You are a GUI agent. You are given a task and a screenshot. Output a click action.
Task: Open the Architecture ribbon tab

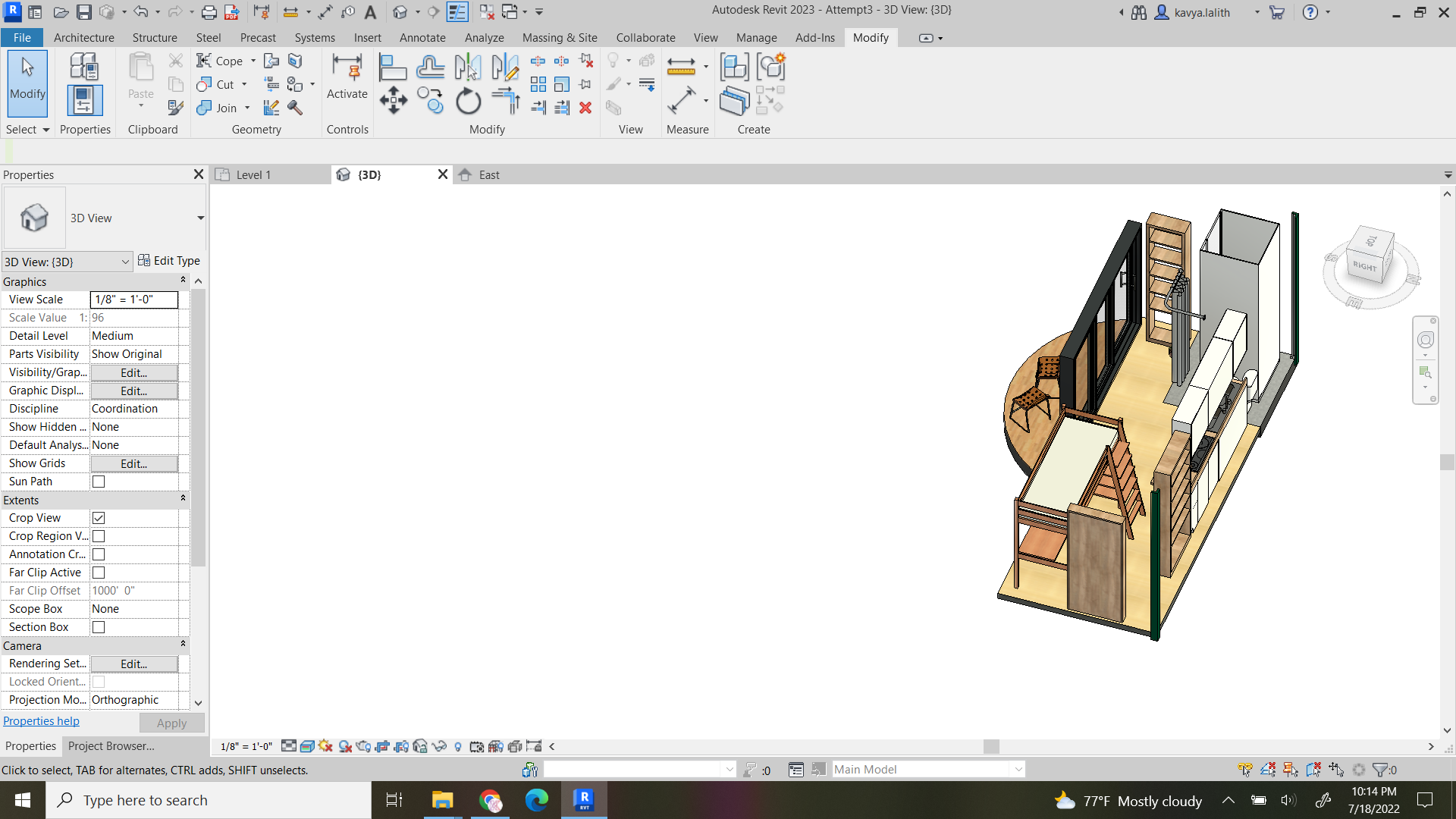click(83, 37)
